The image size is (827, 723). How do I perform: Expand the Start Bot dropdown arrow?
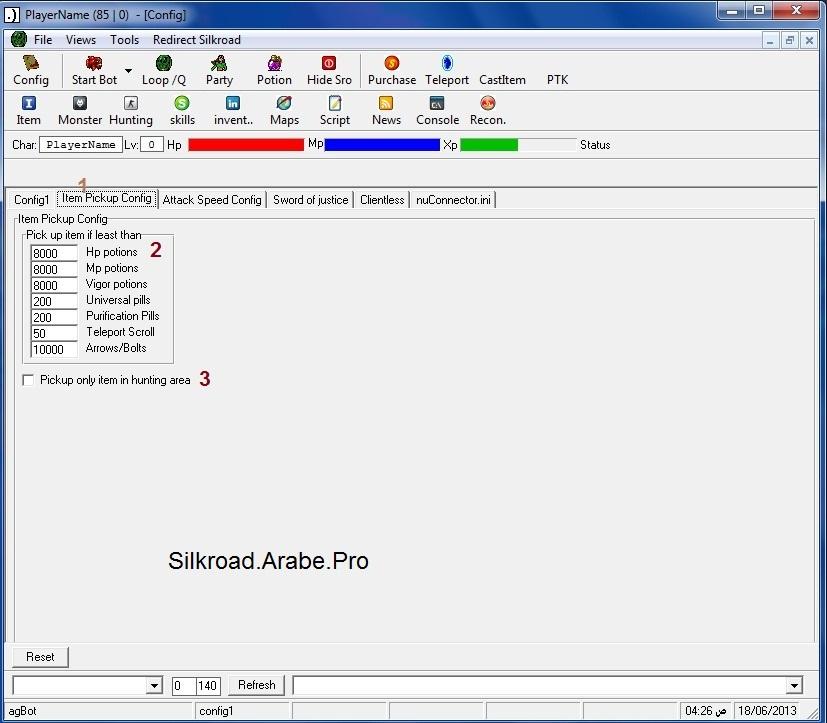128,71
